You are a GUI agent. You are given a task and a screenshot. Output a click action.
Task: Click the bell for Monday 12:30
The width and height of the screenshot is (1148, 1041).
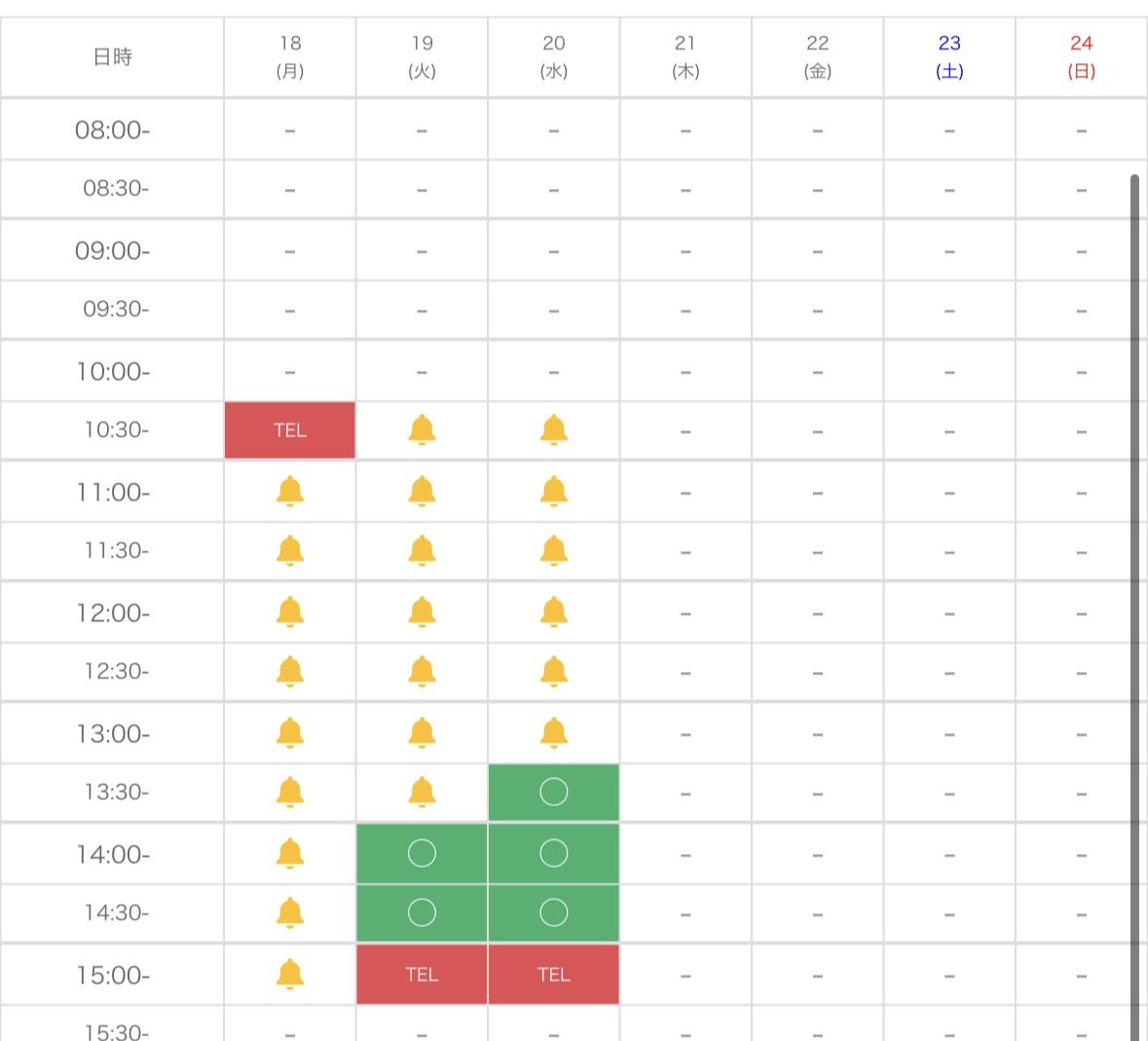tap(290, 671)
